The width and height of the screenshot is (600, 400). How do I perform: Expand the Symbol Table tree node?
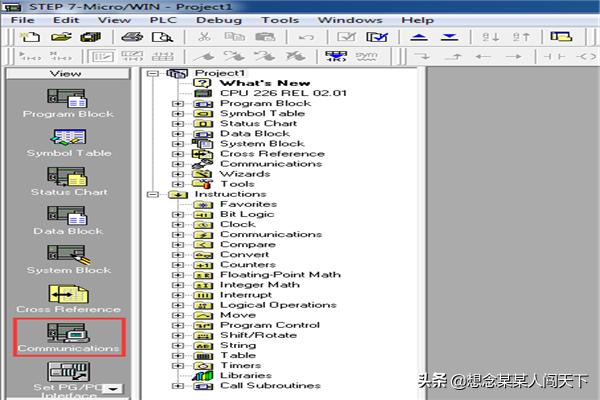click(177, 114)
